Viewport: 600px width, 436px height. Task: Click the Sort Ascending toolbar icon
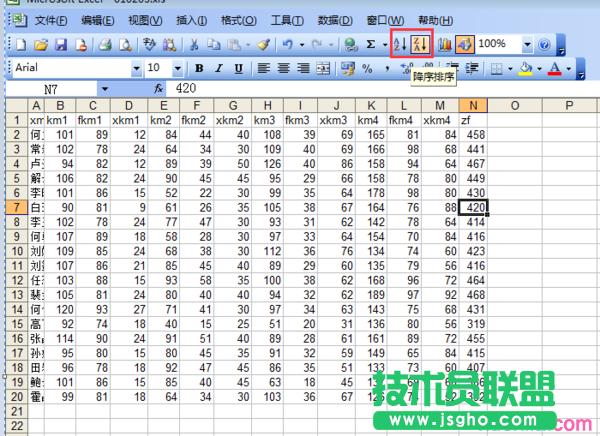pos(400,44)
